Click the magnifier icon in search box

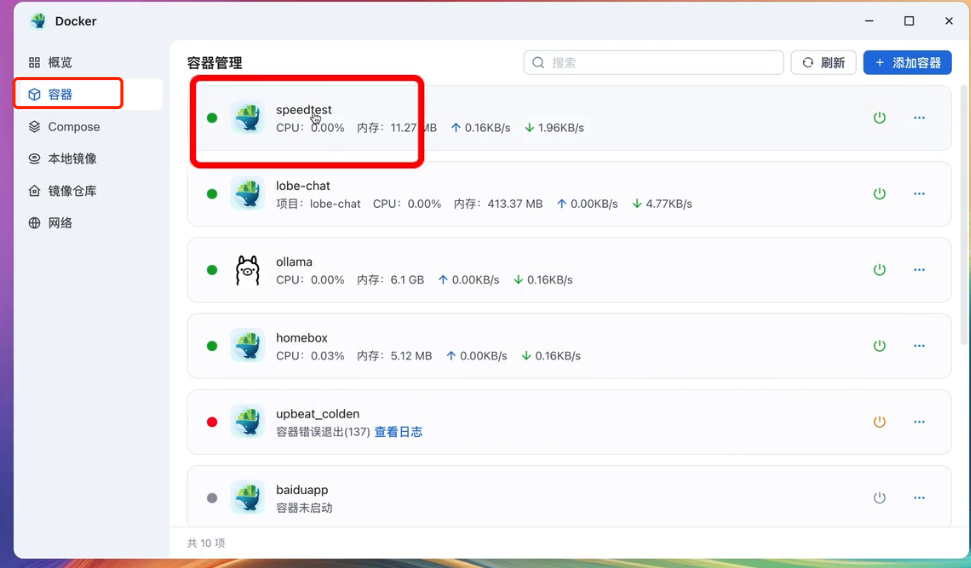538,63
